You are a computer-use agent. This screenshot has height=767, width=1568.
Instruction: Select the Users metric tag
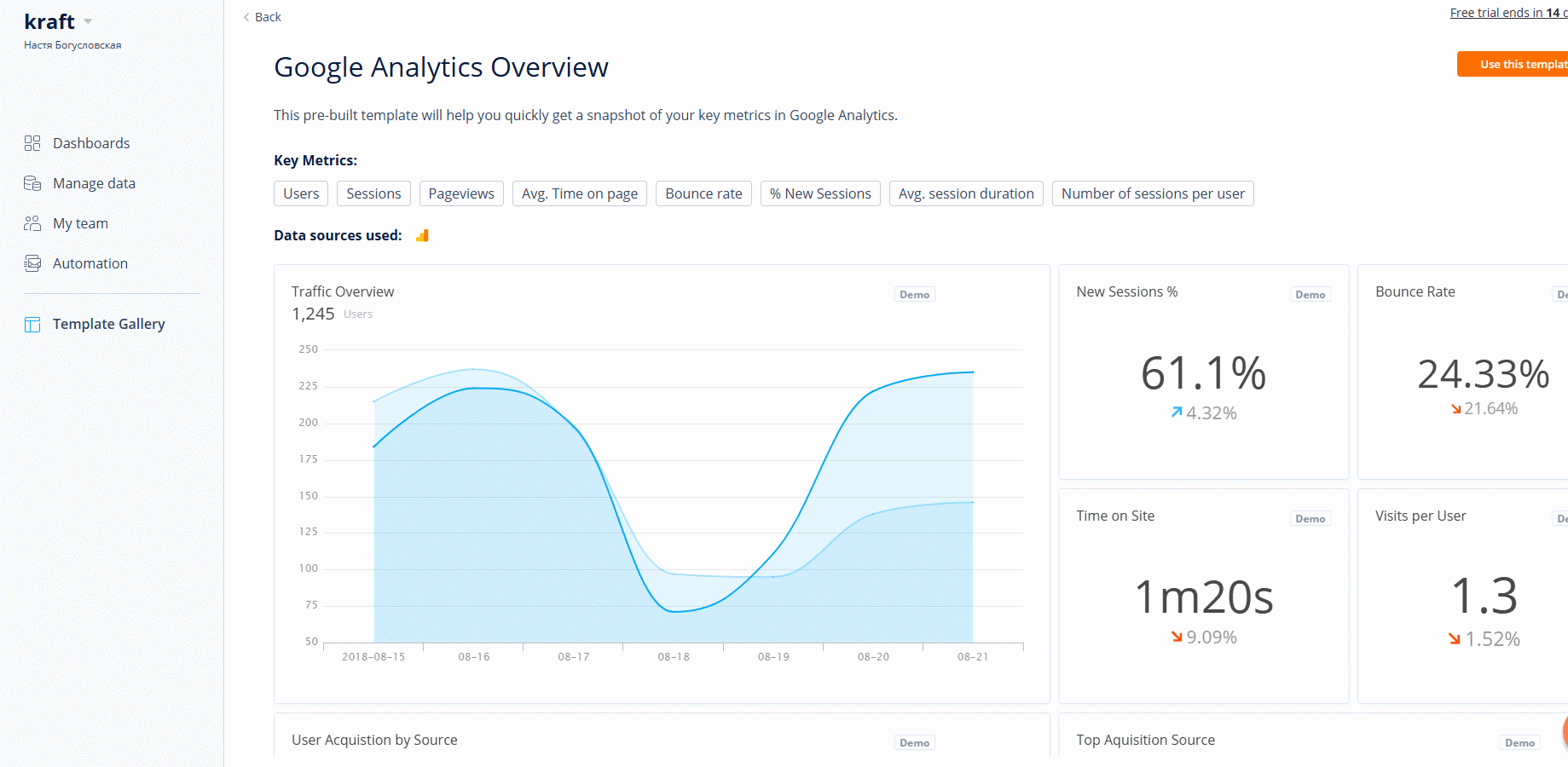tap(301, 193)
